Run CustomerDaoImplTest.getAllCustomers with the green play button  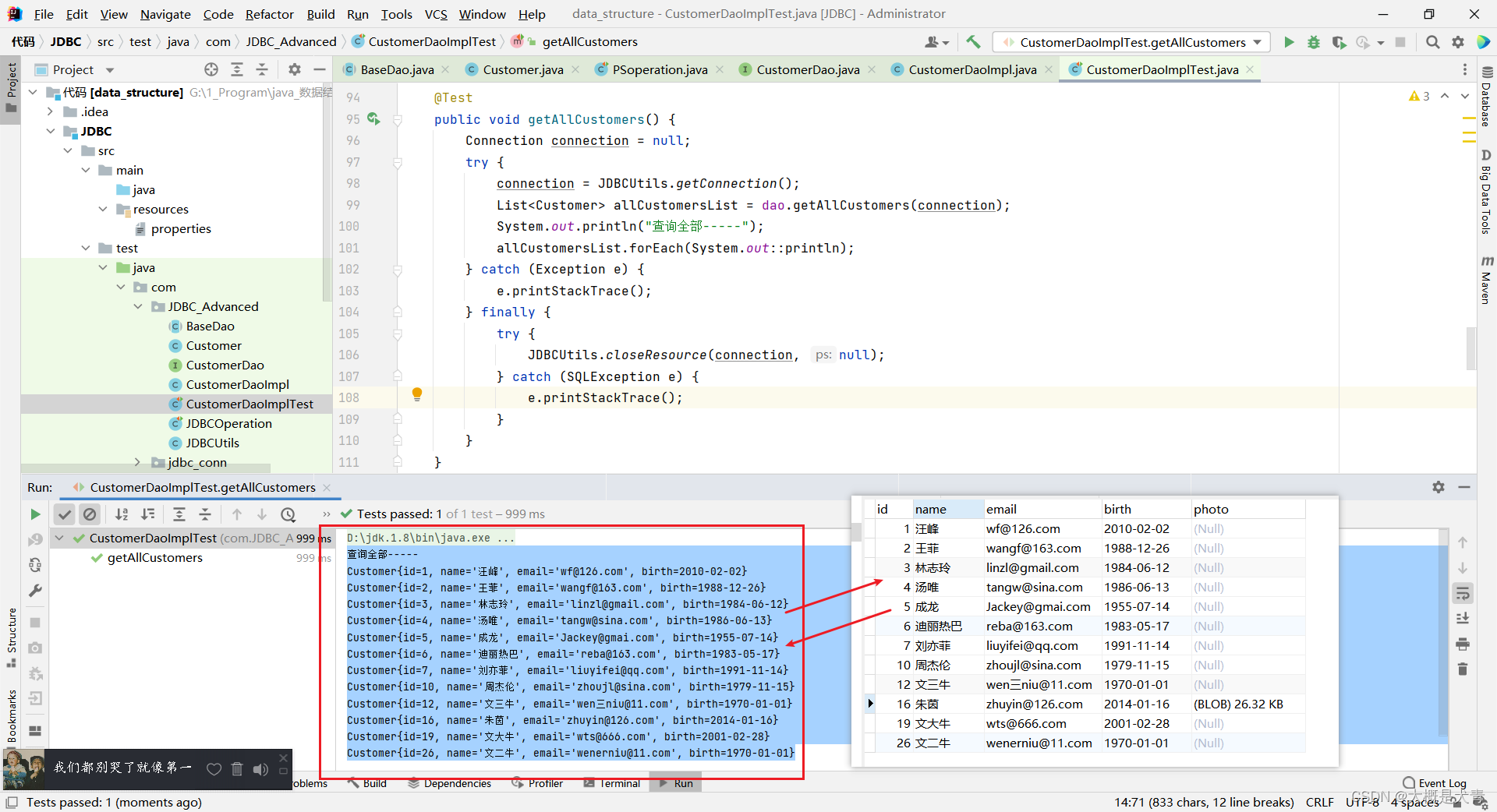pyautogui.click(x=1289, y=42)
